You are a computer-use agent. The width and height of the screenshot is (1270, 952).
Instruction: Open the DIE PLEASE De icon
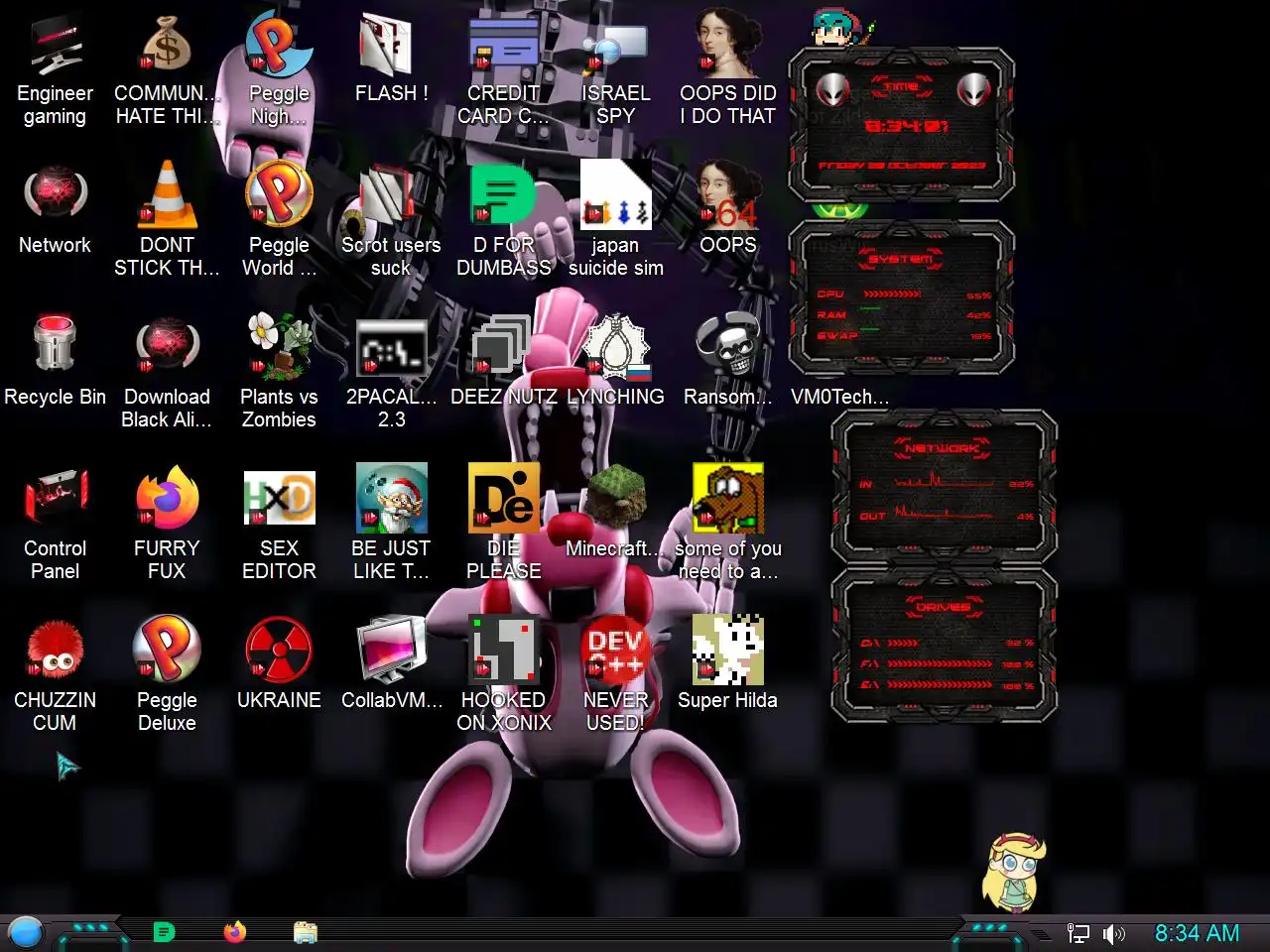tap(503, 524)
